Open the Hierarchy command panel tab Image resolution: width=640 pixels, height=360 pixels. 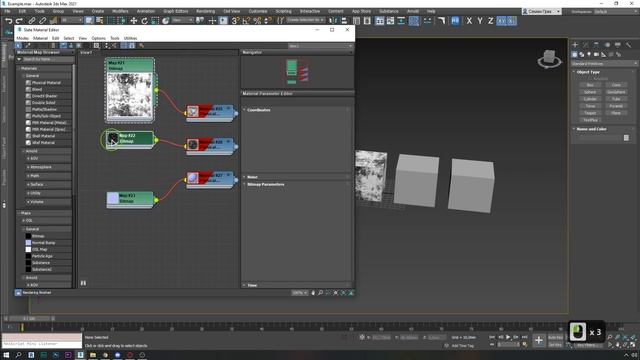click(x=596, y=44)
